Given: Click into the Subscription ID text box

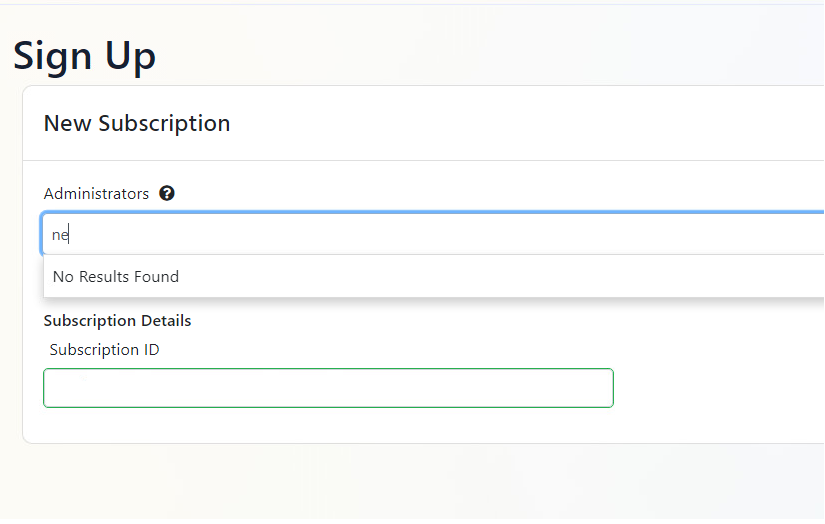Looking at the screenshot, I should (328, 388).
